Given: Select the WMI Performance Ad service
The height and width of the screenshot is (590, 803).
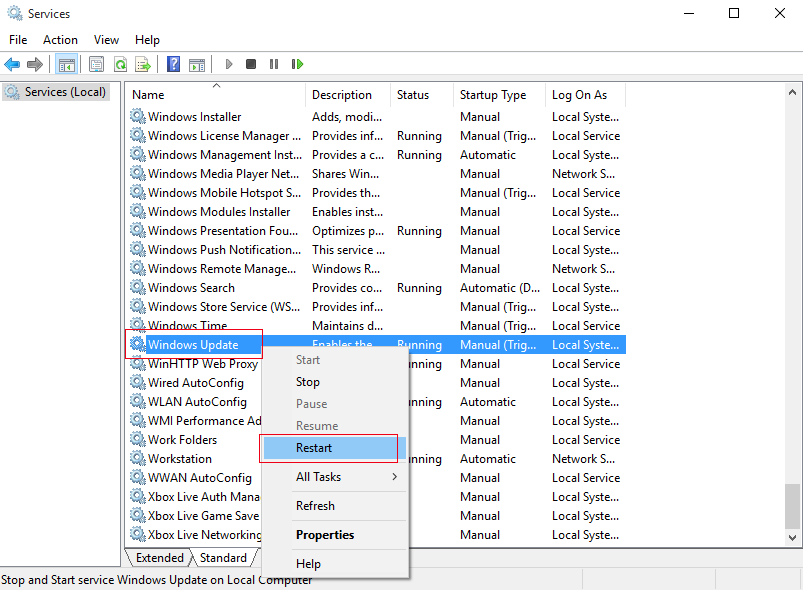Looking at the screenshot, I should click(x=205, y=420).
